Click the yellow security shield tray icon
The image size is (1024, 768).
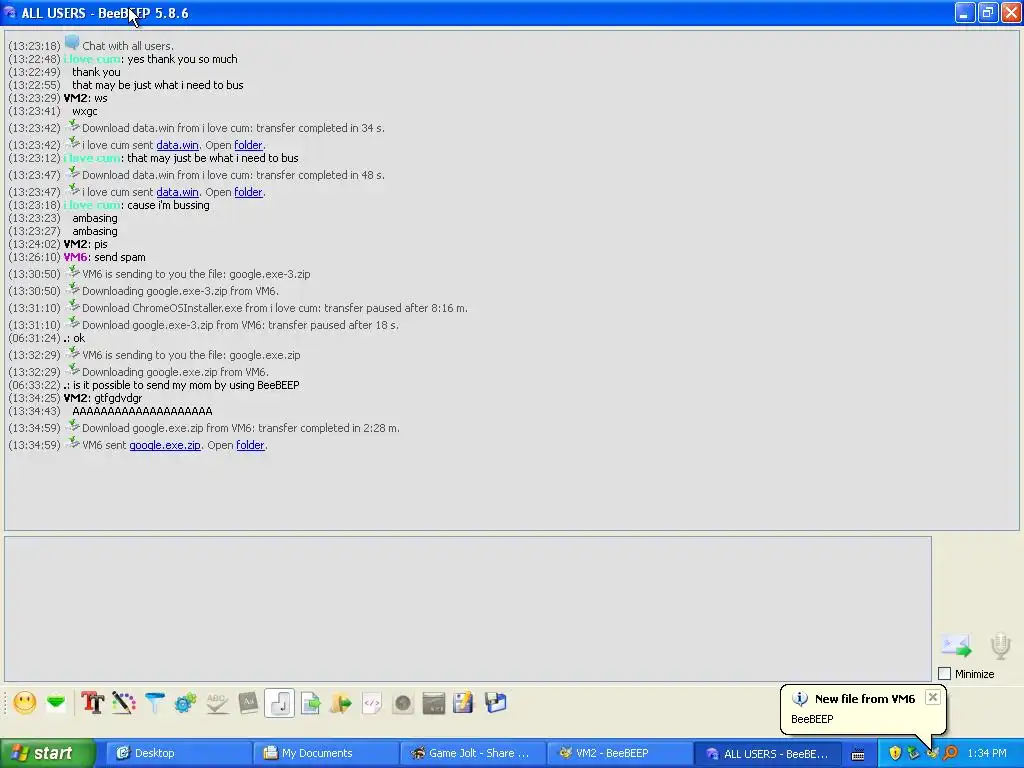[895, 753]
